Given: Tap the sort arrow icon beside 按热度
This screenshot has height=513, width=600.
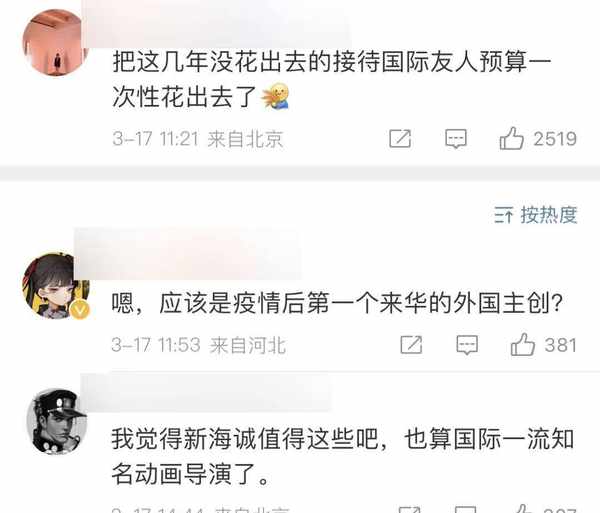Looking at the screenshot, I should (503, 215).
